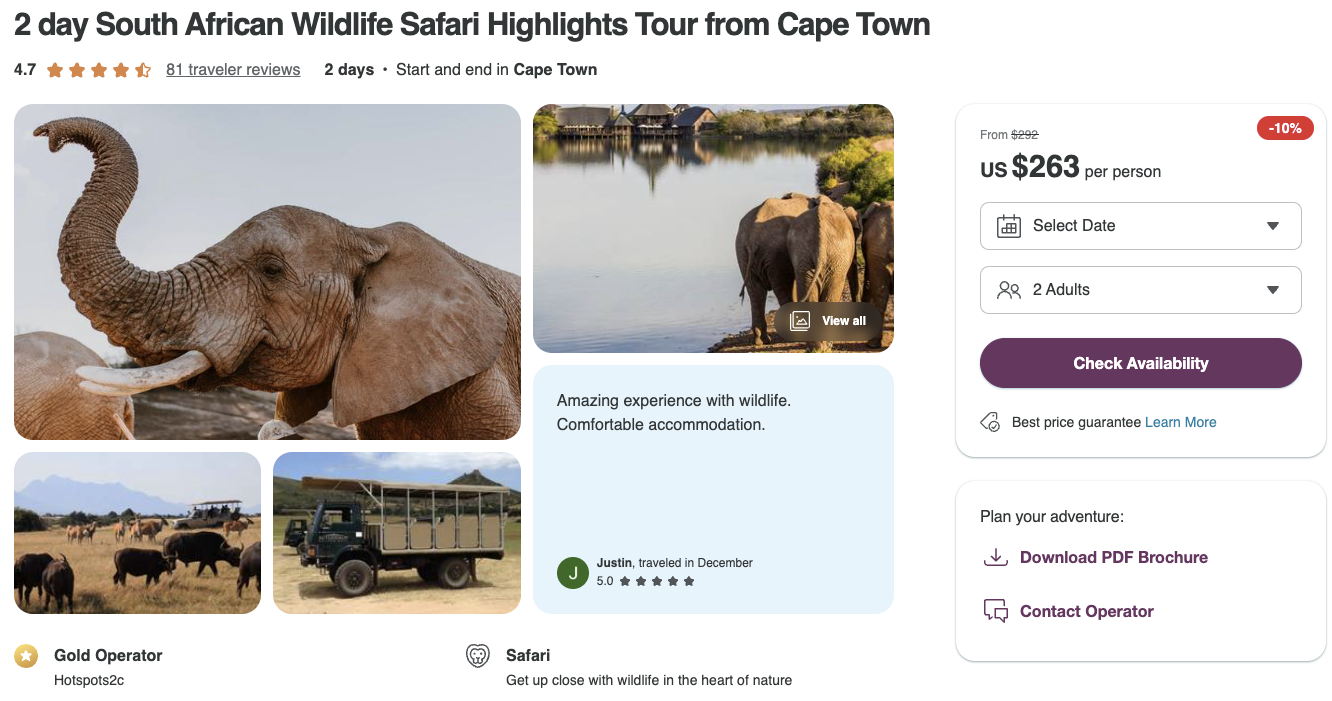Click the Safari animal icon
This screenshot has height=701, width=1332.
pyautogui.click(x=478, y=656)
